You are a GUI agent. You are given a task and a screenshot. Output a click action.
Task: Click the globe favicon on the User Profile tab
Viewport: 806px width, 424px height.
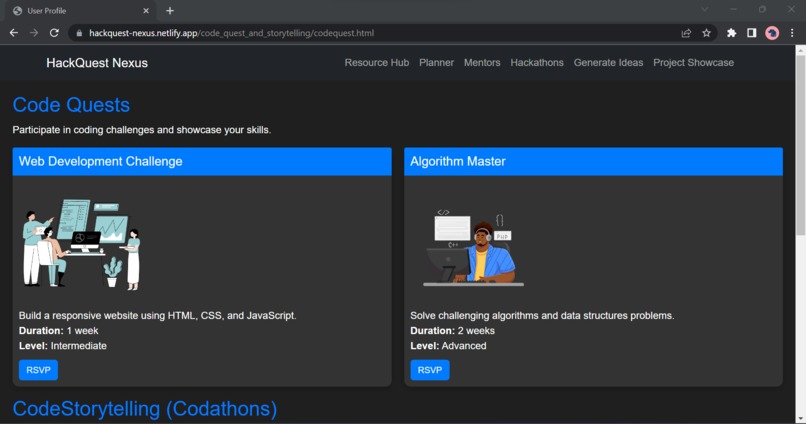(17, 11)
